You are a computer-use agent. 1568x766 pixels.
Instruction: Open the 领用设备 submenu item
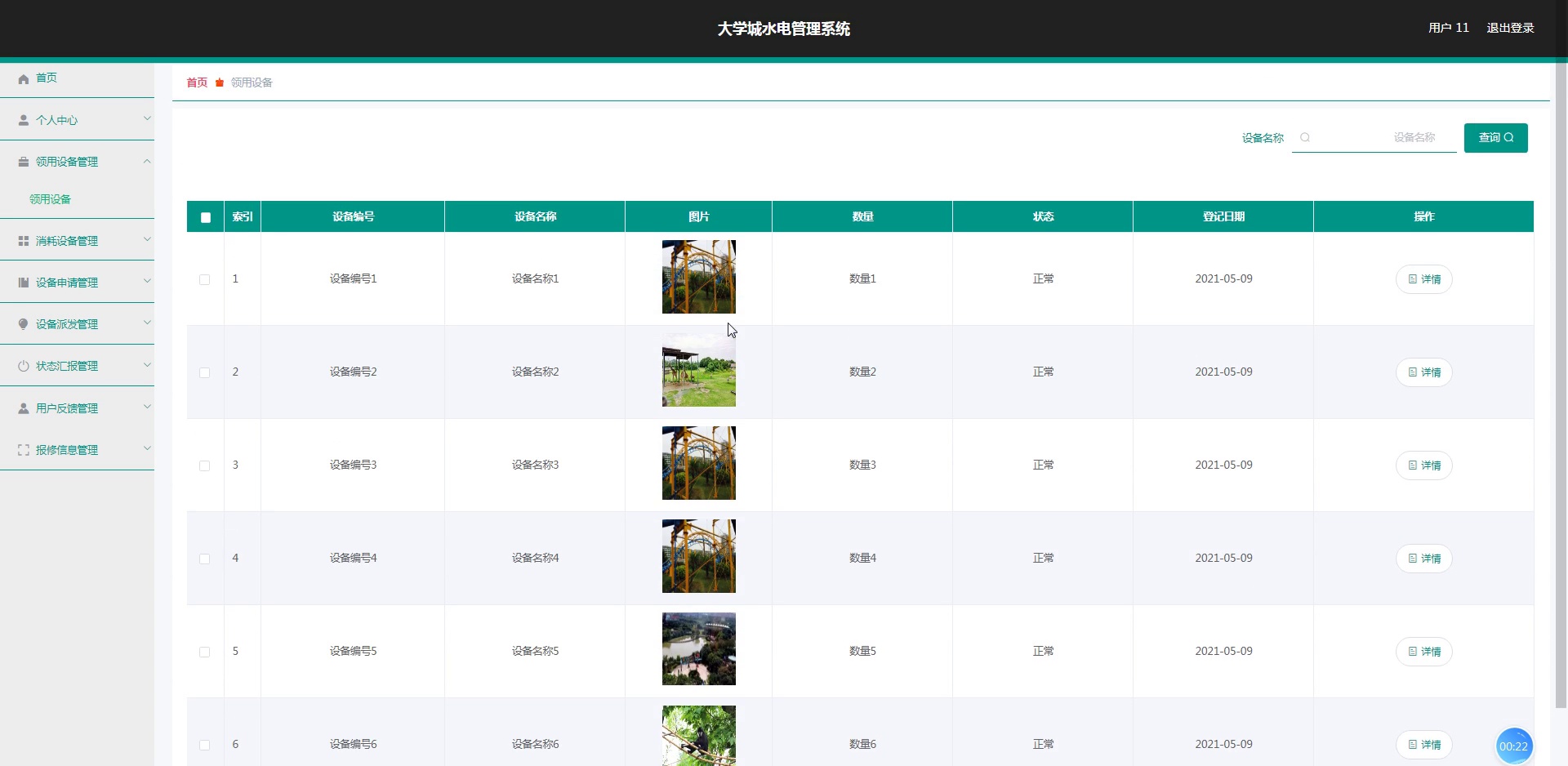[50, 199]
